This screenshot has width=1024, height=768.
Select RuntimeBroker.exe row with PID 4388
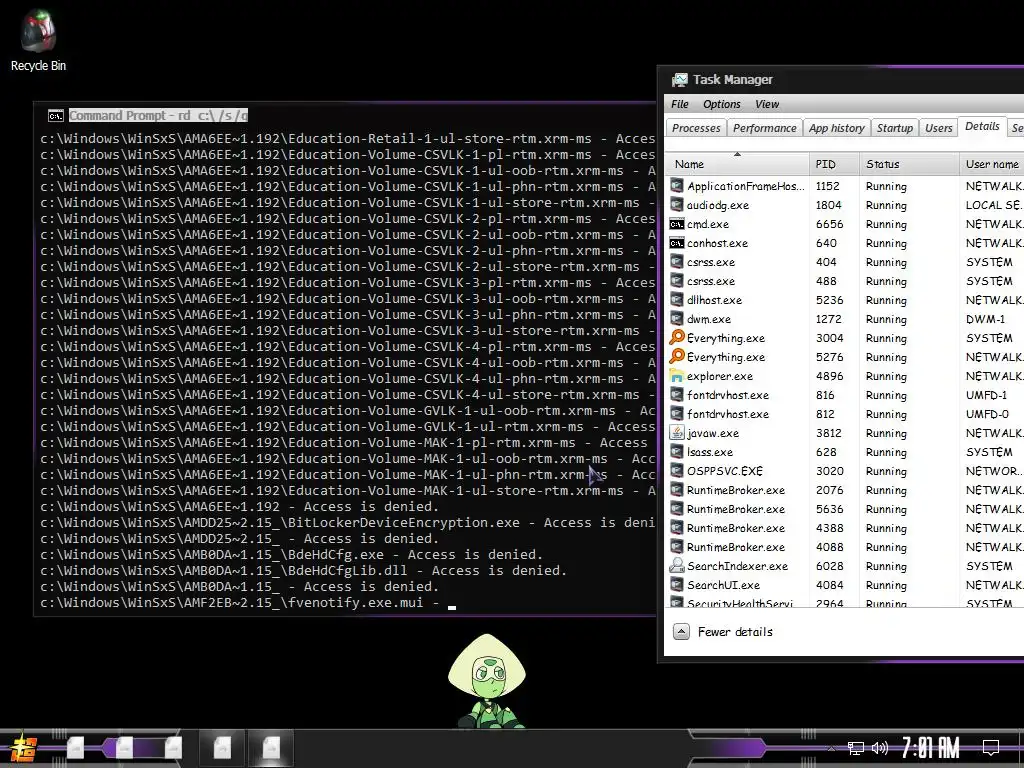click(x=845, y=528)
